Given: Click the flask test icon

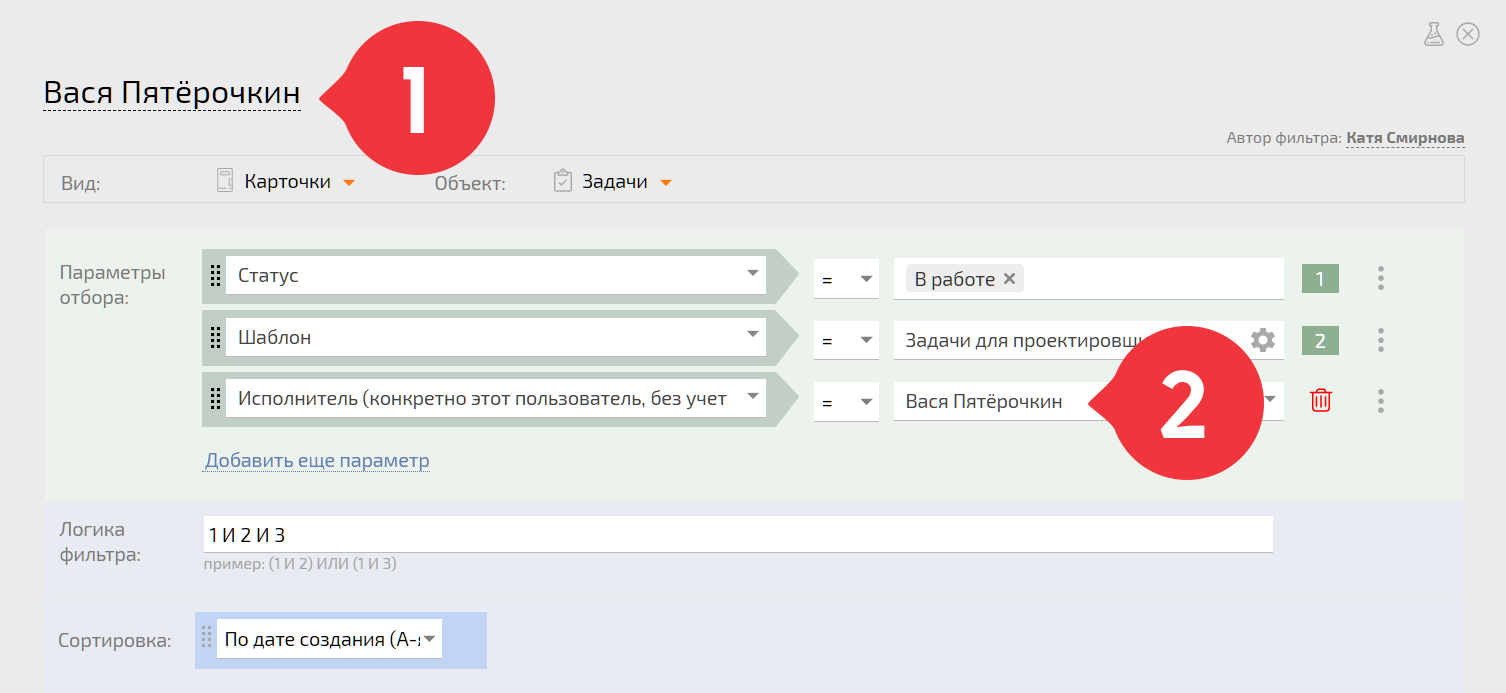Looking at the screenshot, I should (1434, 34).
